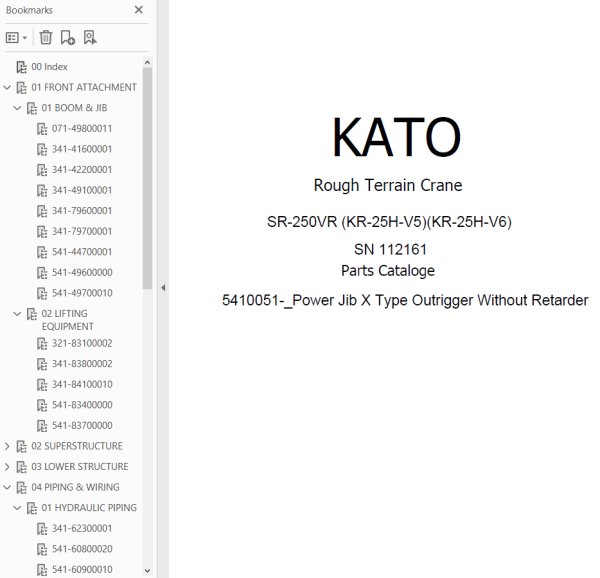Go to bookmark 541-49600000
Screen dimensions: 600x578
point(82,273)
